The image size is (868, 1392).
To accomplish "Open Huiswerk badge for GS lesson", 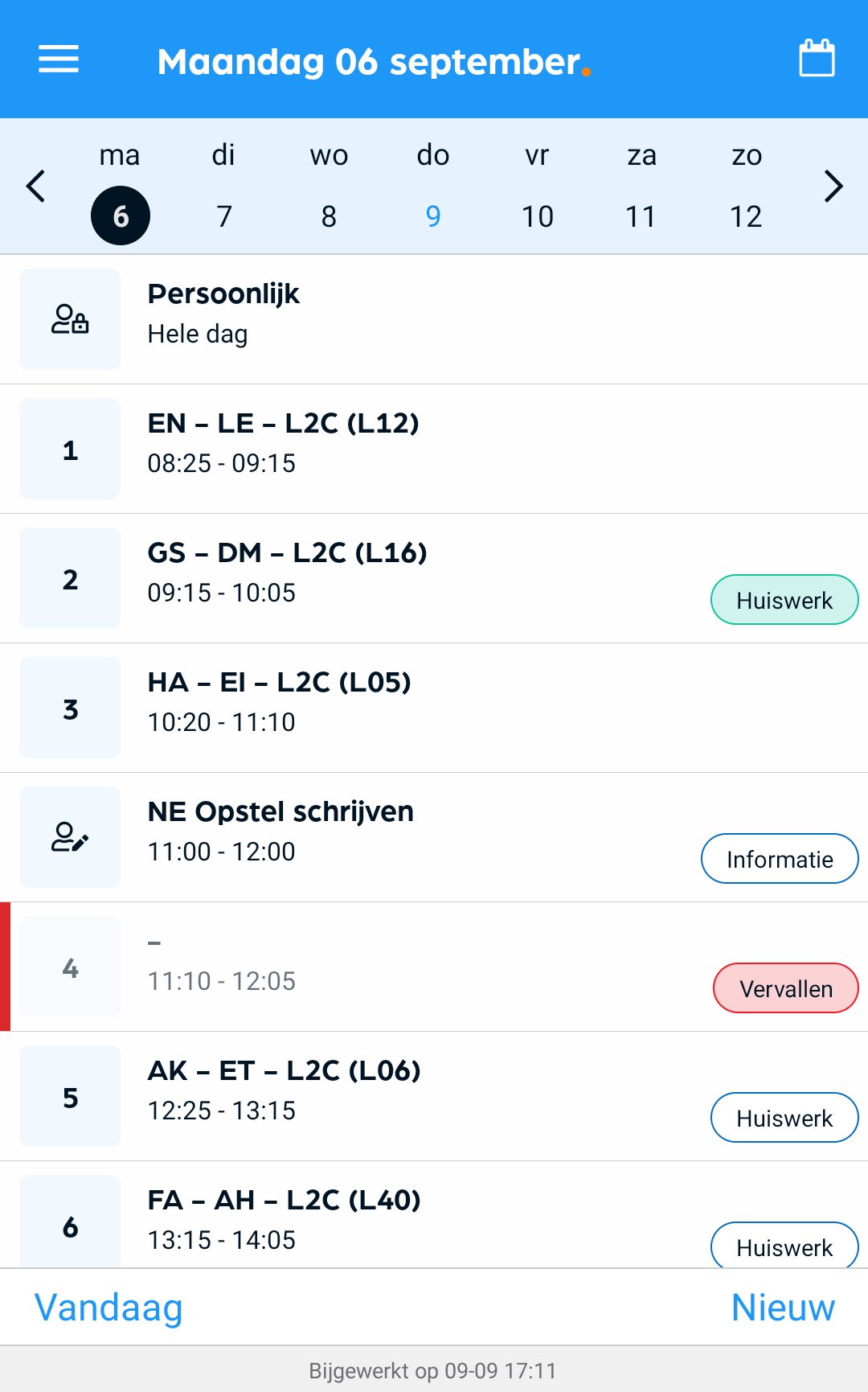I will pyautogui.click(x=784, y=600).
